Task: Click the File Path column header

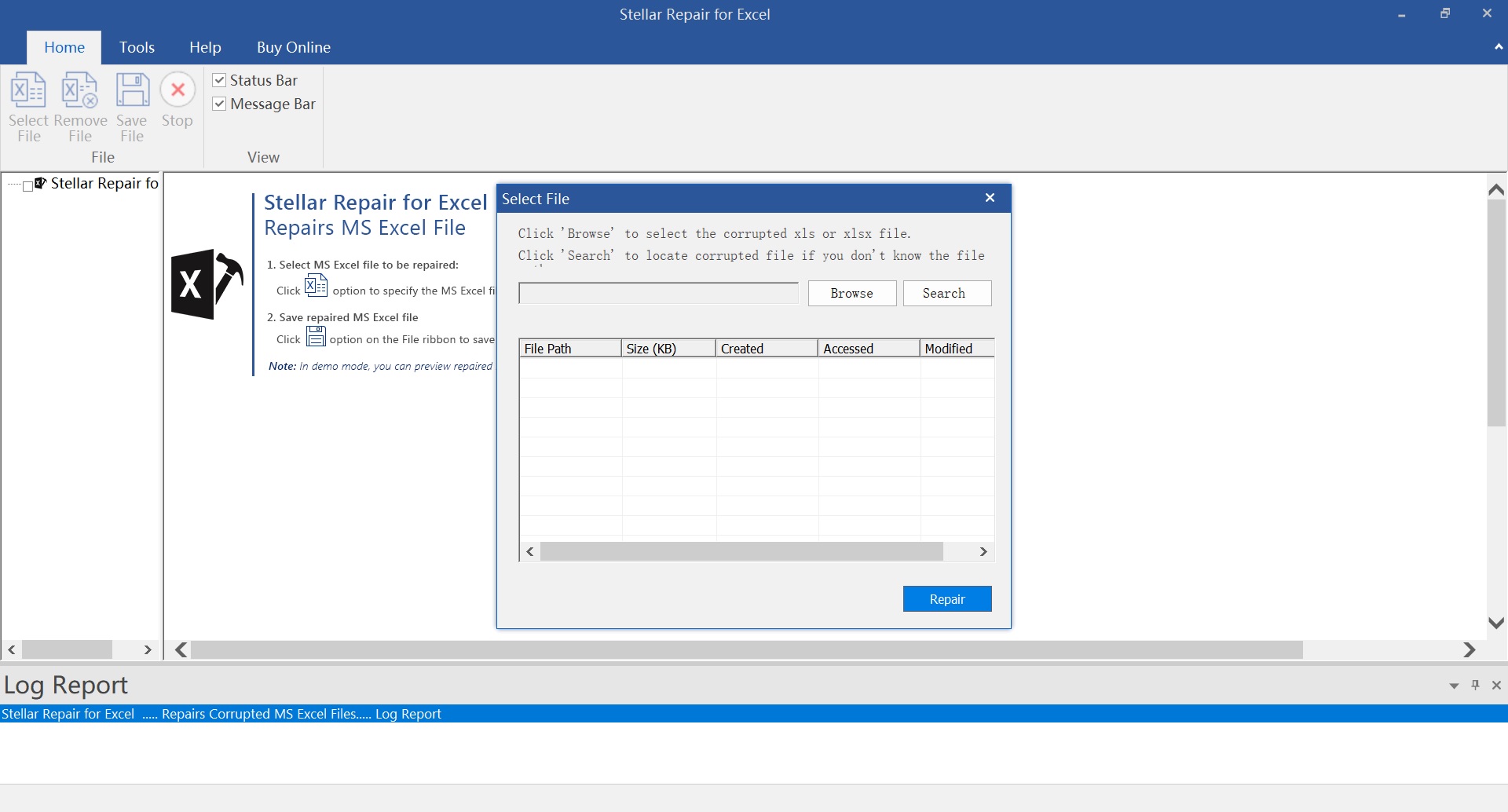Action: 570,348
